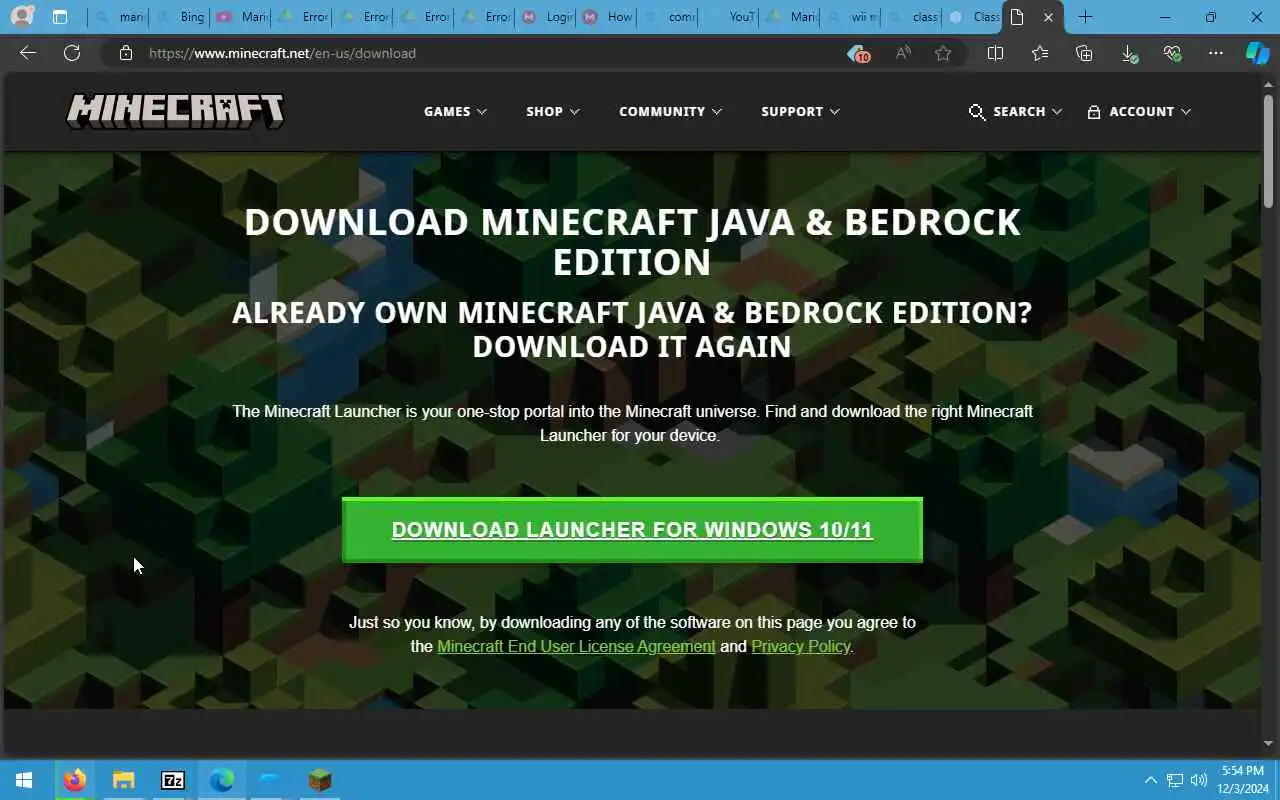
Task: Click the page scrollbar down arrow
Action: 1269,743
